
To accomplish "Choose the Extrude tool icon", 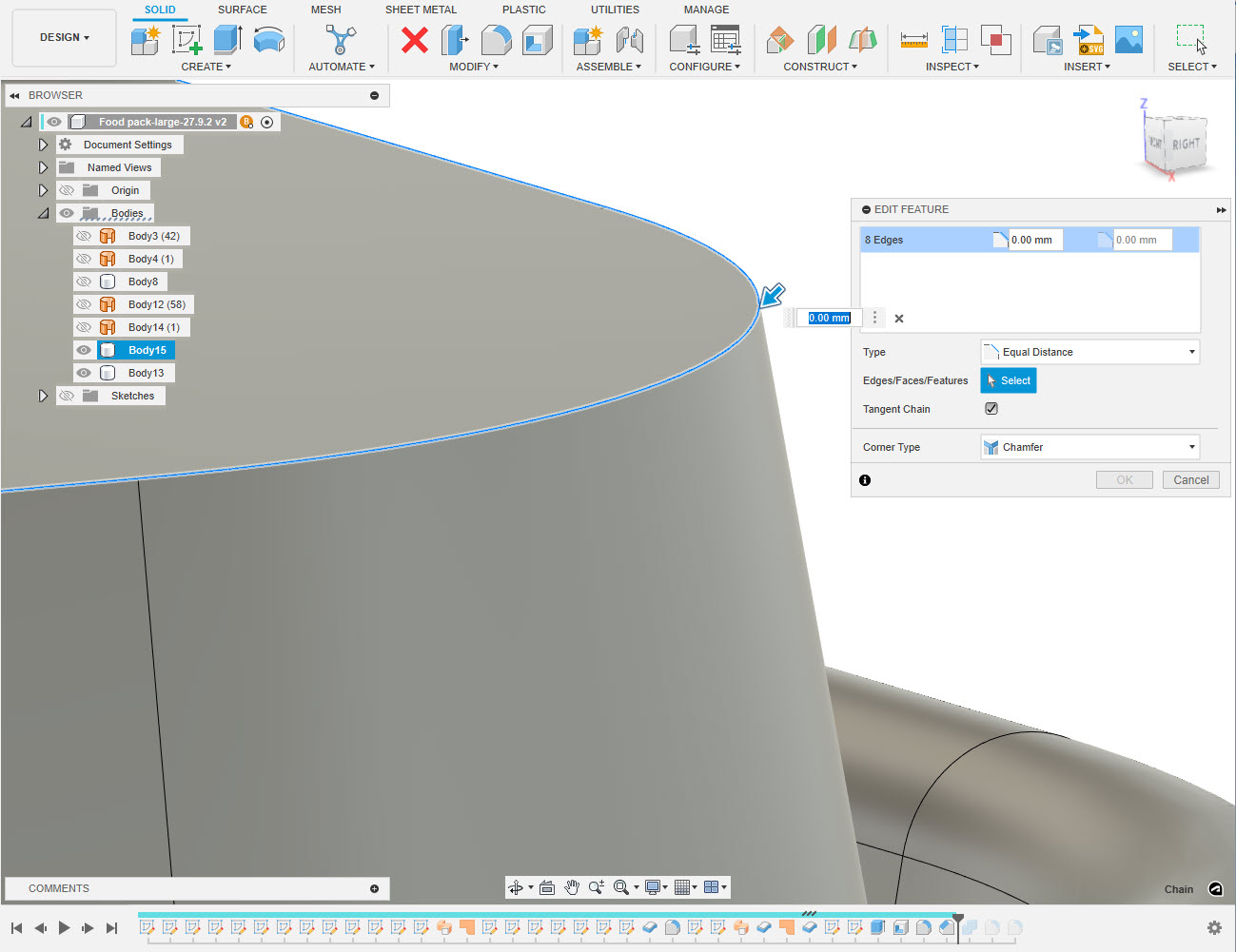I will 227,40.
